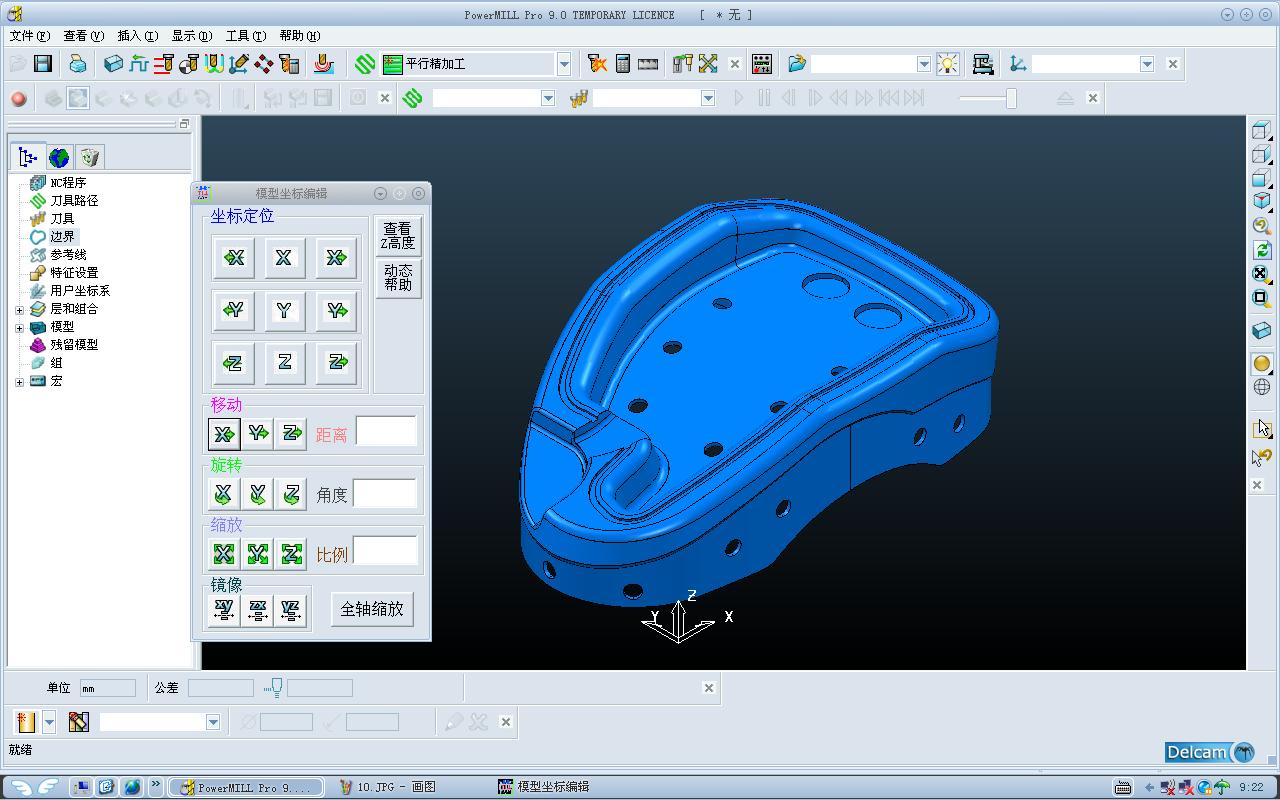Toggle the lightbulb icon in top toolbar
1280x800 pixels.
(x=947, y=64)
